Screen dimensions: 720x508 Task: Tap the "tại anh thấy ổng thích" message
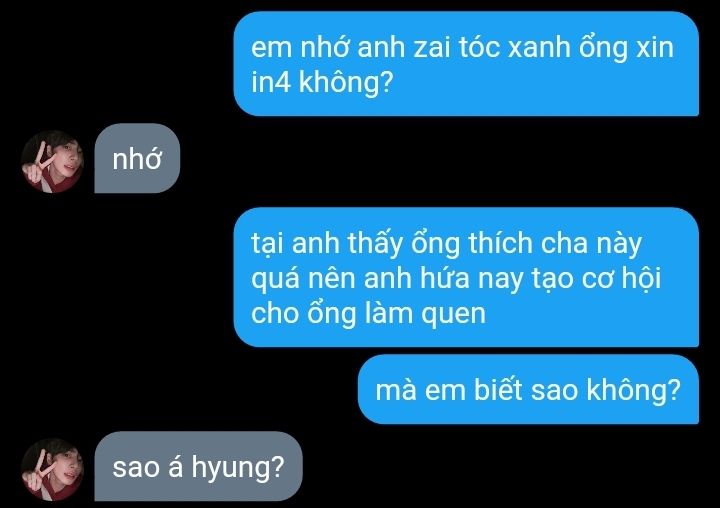pos(466,277)
